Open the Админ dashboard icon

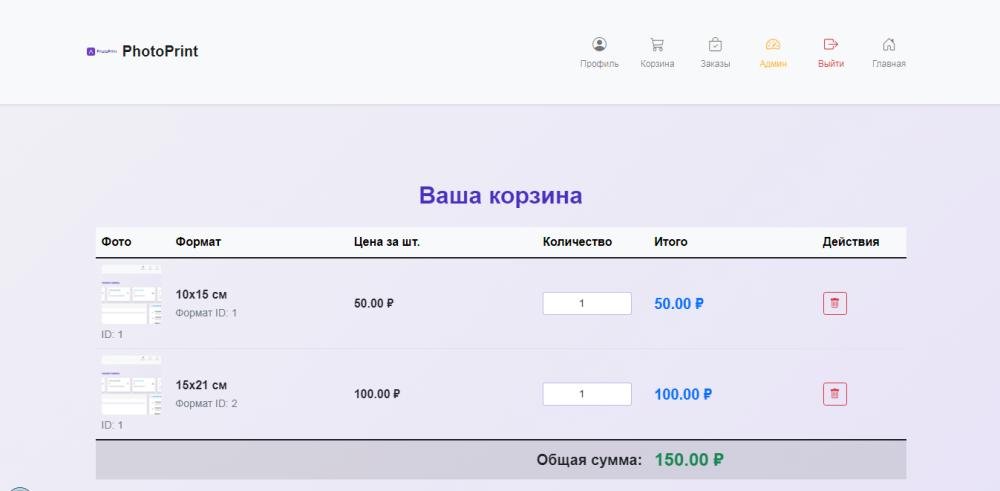pos(773,44)
